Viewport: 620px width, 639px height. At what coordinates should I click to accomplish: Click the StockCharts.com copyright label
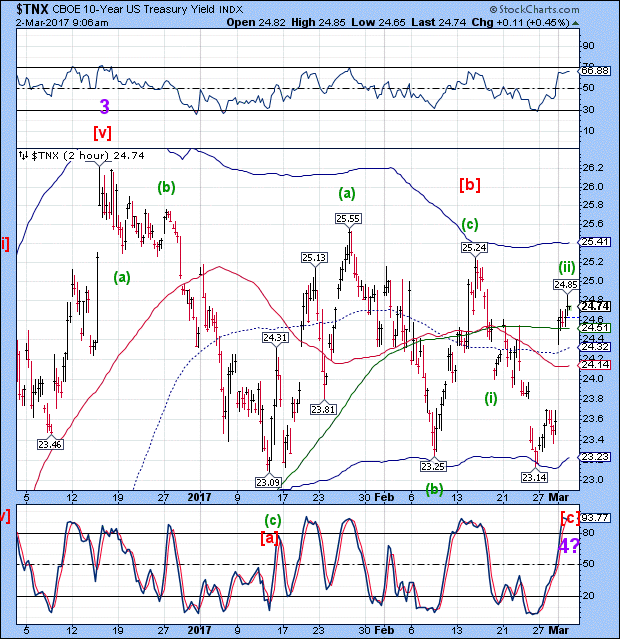tap(534, 9)
